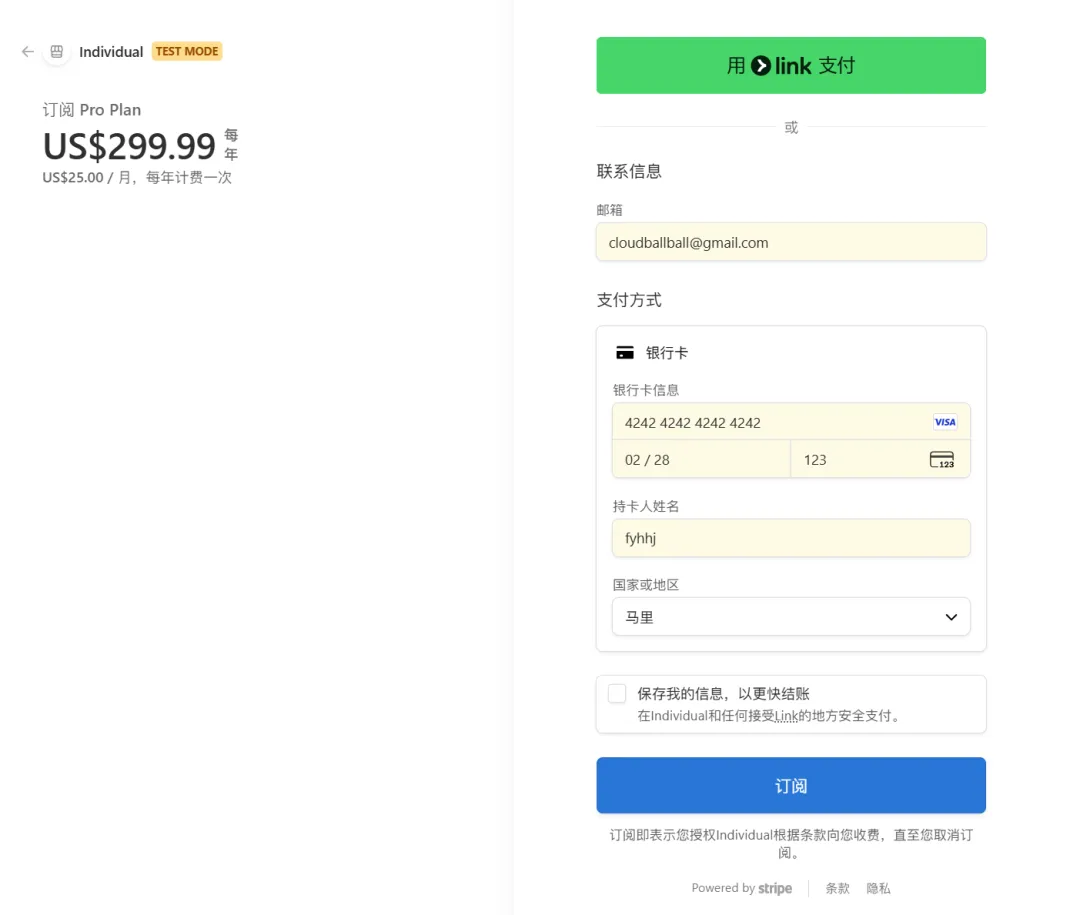Click the bank card icon

(625, 353)
